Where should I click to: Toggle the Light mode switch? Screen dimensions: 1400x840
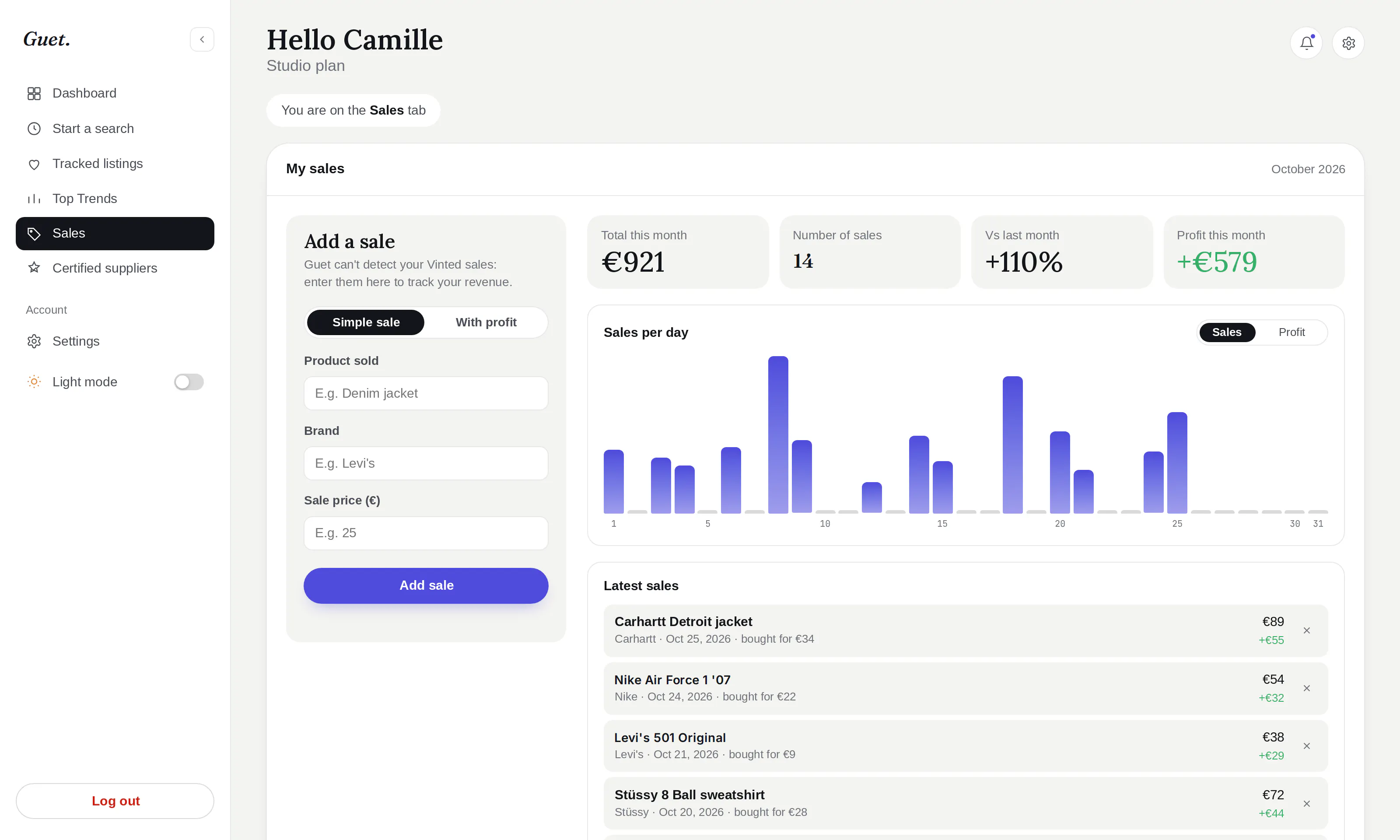pyautogui.click(x=189, y=382)
